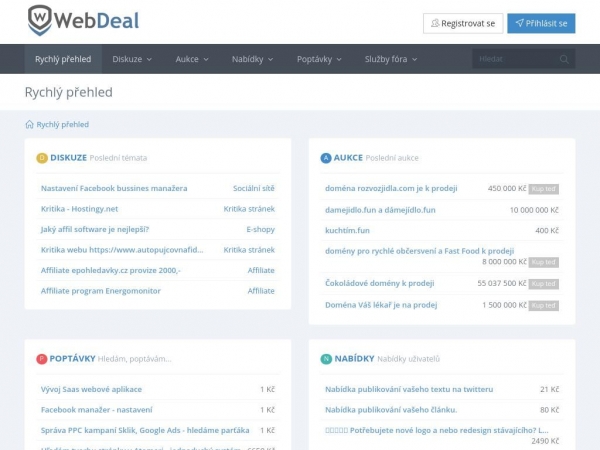Click the green N Nabídky badge icon
Image resolution: width=600 pixels, height=450 pixels.
click(326, 359)
